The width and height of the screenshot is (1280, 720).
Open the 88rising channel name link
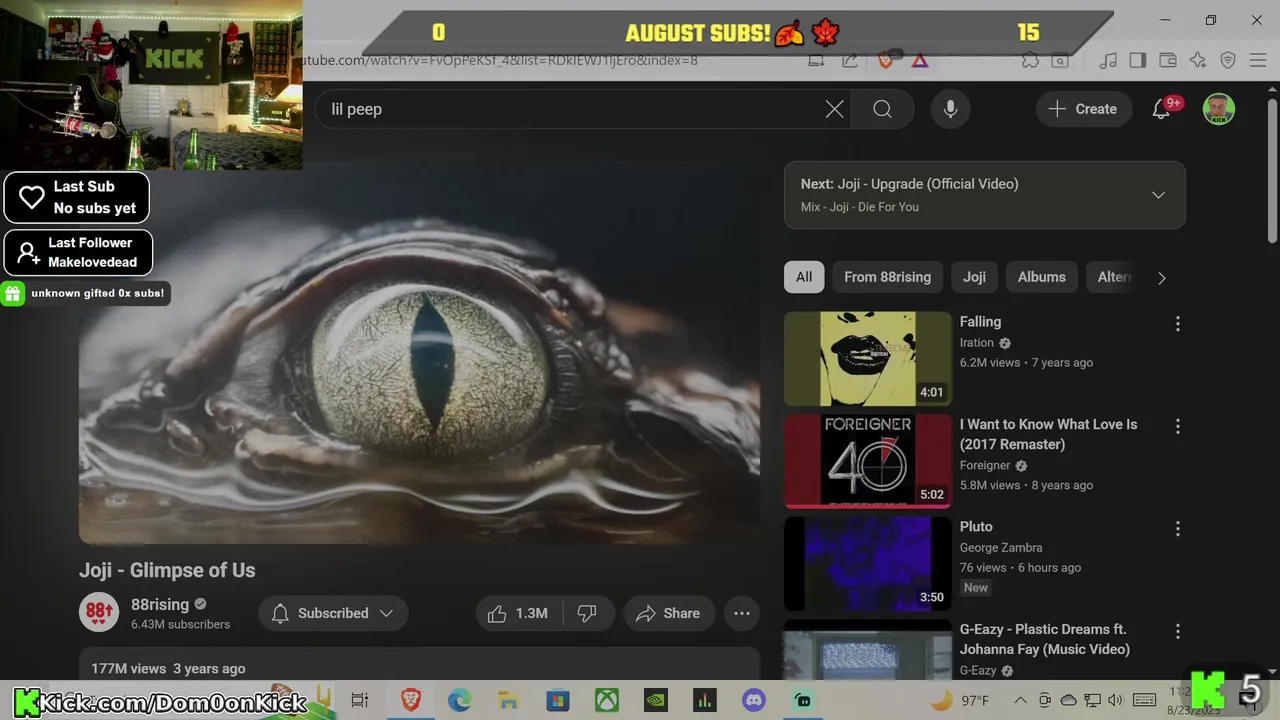pos(160,604)
